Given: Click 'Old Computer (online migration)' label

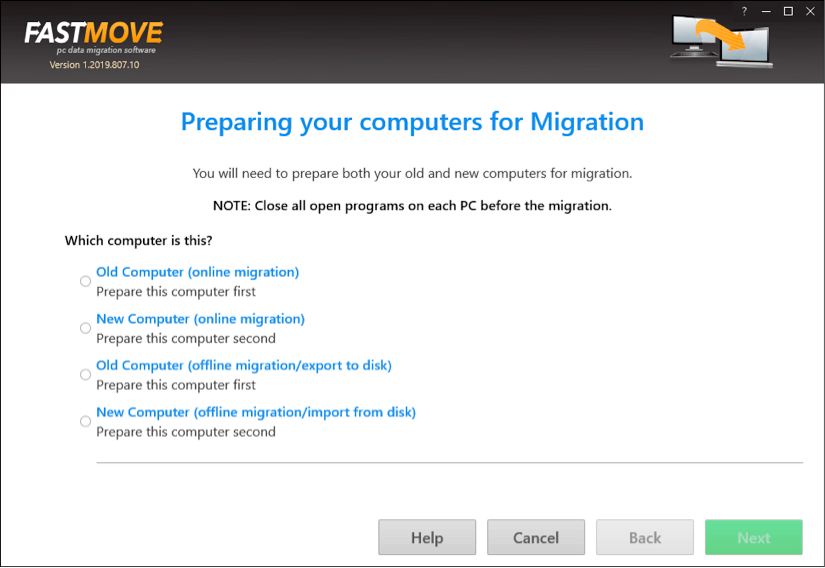Looking at the screenshot, I should point(197,272).
